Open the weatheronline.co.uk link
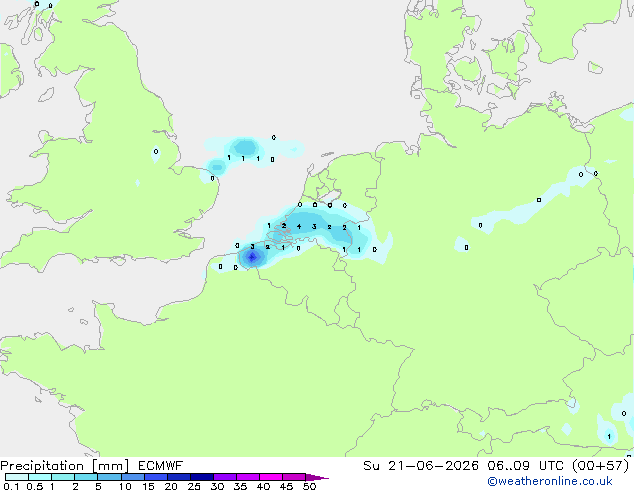This screenshot has width=634, height=490. (550, 482)
